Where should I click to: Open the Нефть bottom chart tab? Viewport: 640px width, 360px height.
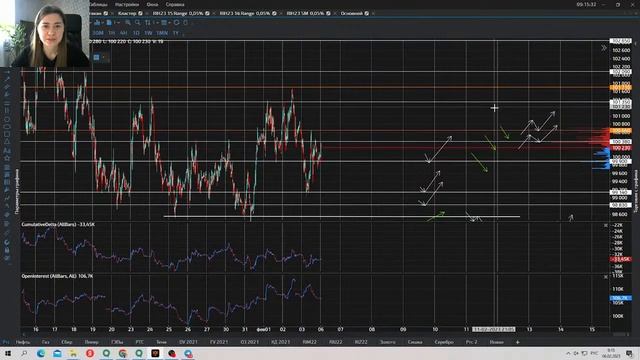pyautogui.click(x=23, y=342)
